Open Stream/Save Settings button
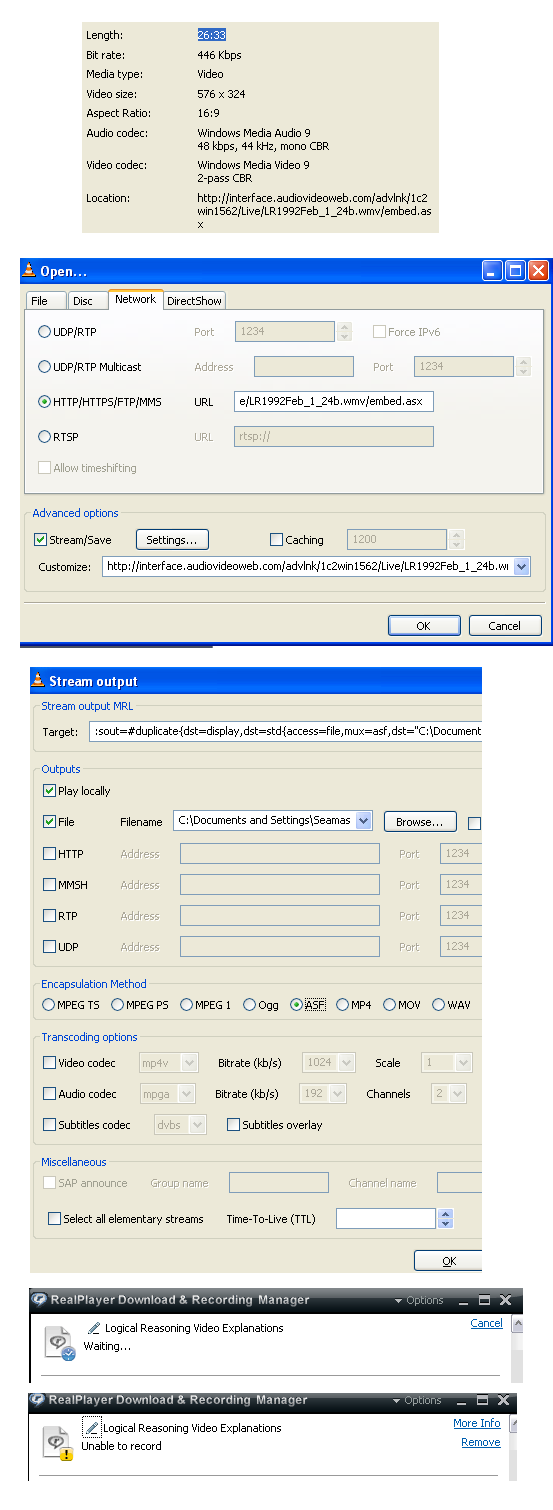 pos(172,539)
